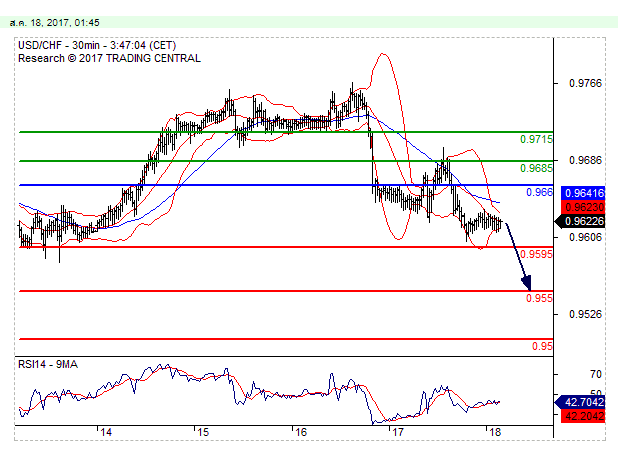Click the date axis label 18
Screen dimensions: 618x450
(x=495, y=432)
